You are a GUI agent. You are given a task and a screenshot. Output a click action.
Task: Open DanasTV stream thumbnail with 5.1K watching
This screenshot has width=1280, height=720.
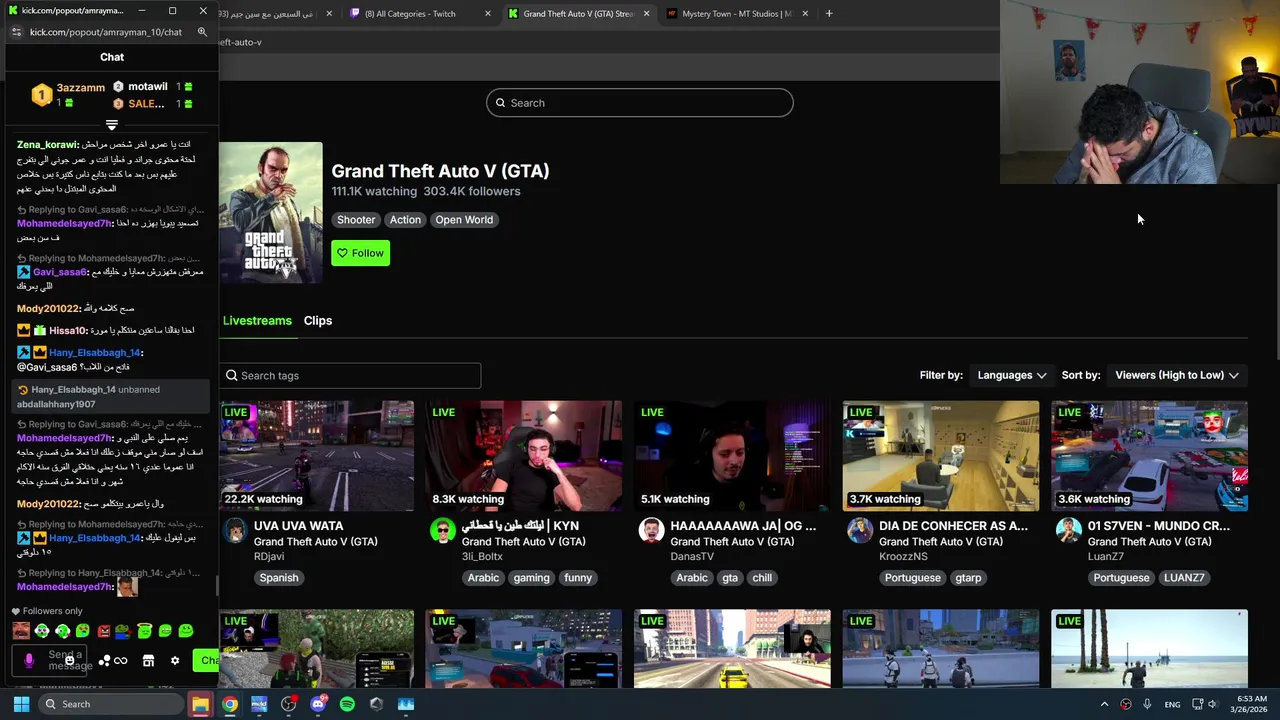click(732, 456)
